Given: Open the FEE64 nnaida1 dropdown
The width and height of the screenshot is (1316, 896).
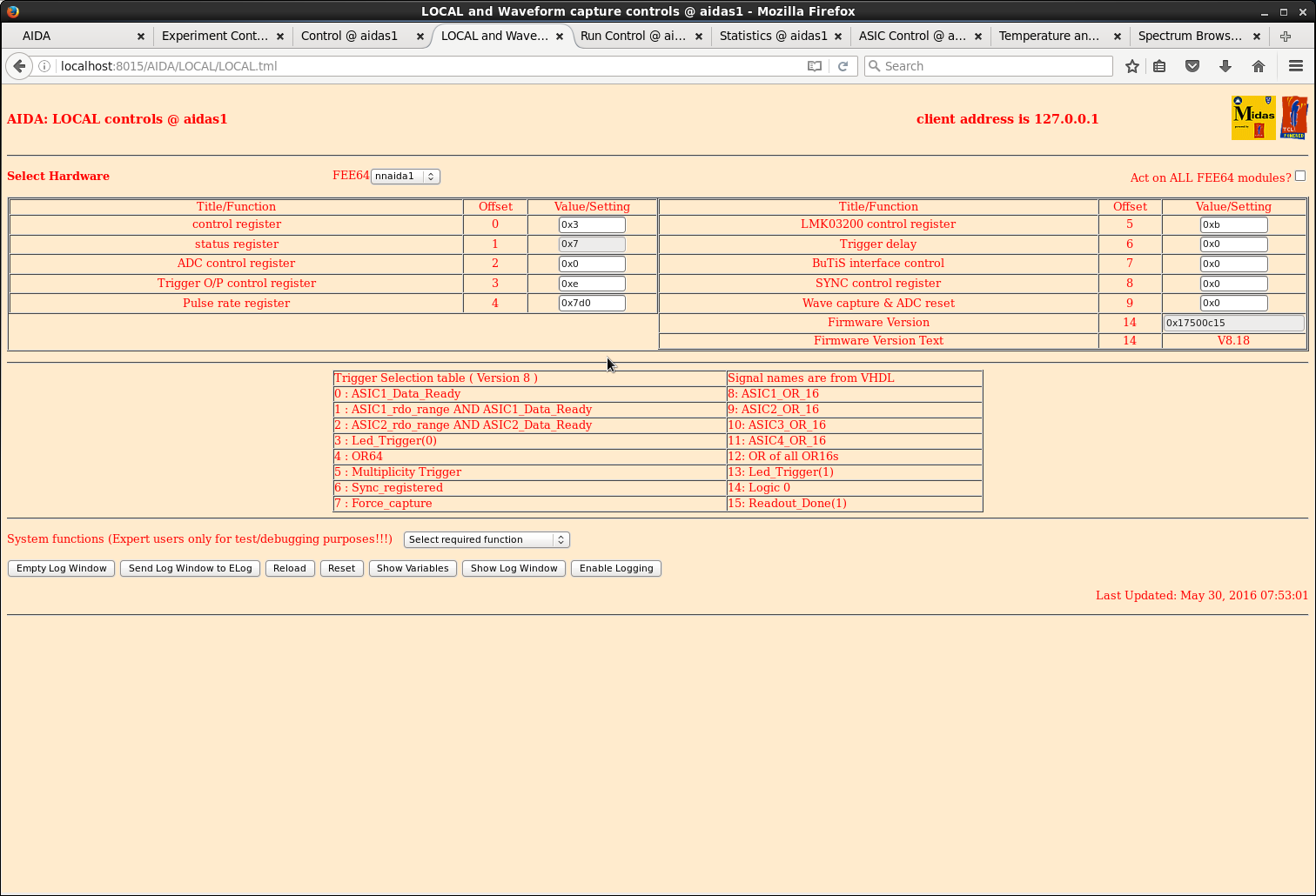Looking at the screenshot, I should 406,177.
